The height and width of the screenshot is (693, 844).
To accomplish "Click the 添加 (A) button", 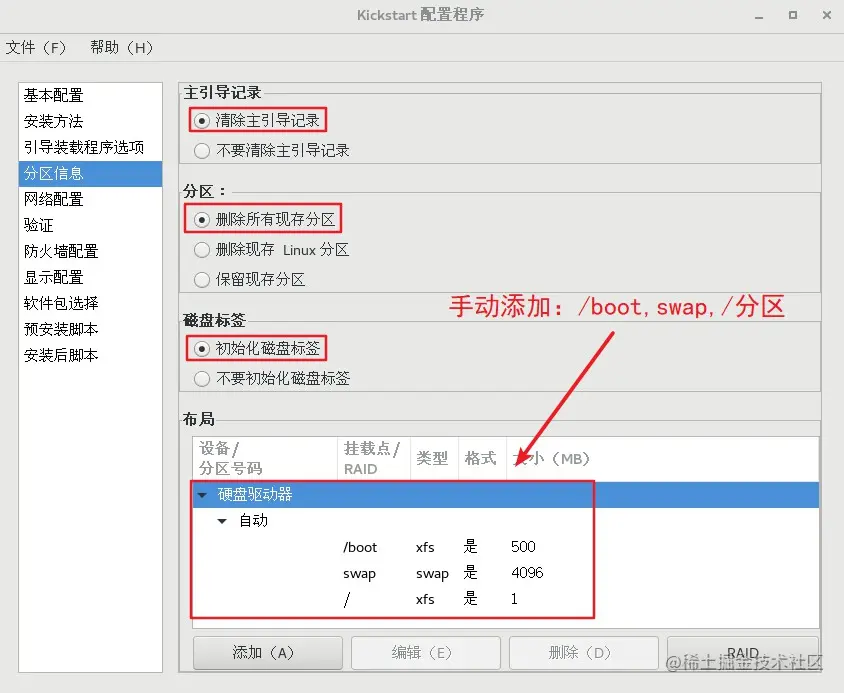I will [268, 653].
